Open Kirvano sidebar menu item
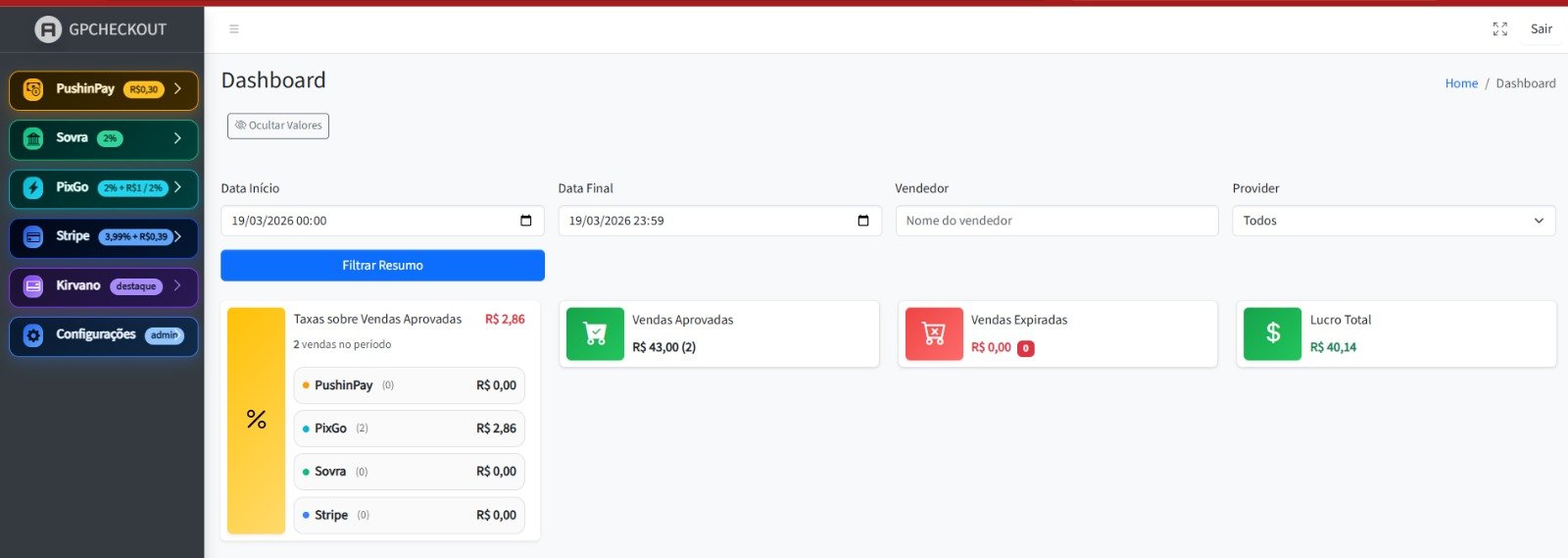The image size is (1568, 558). pos(104,286)
